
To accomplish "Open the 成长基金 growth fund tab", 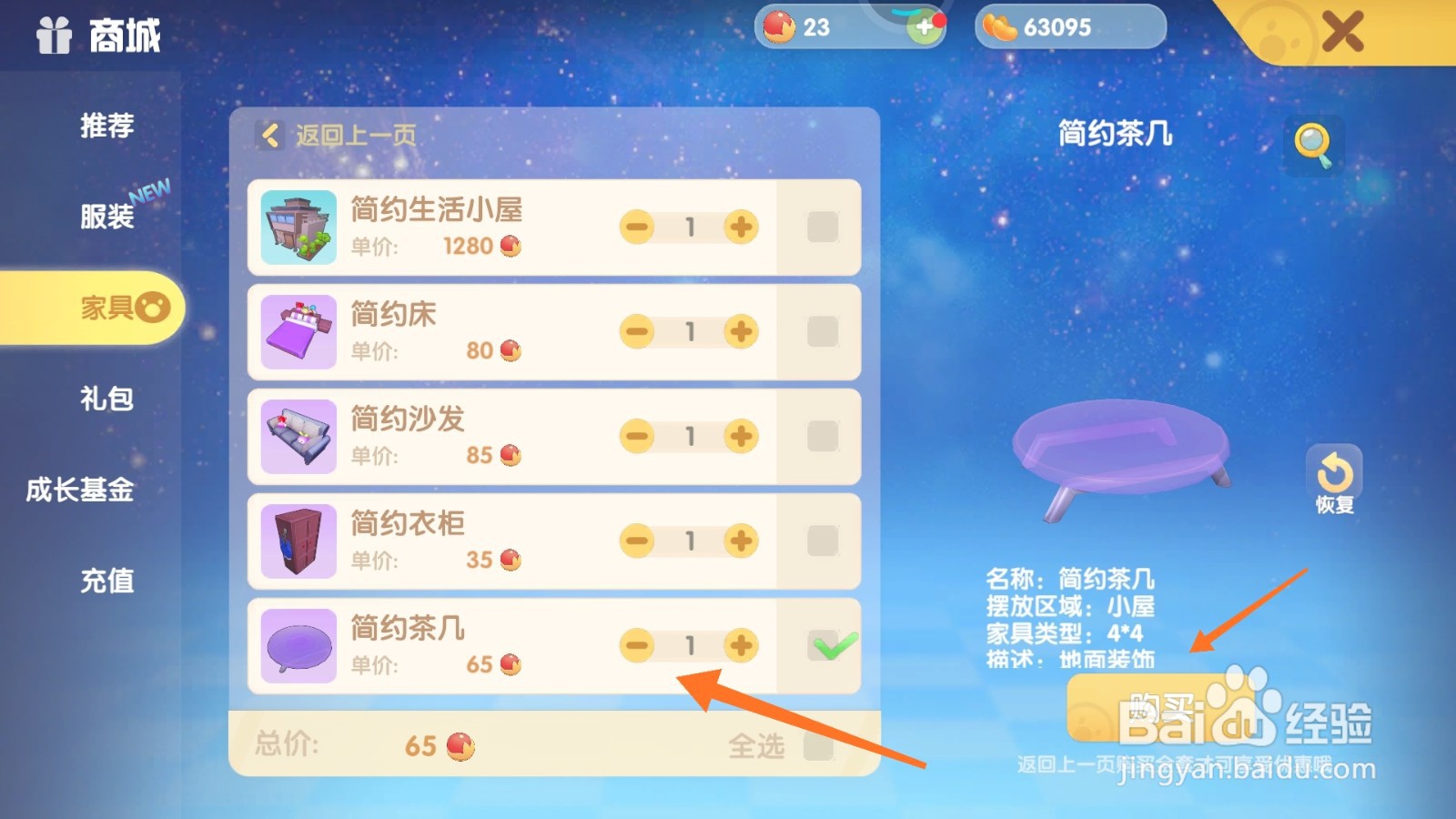I will click(80, 490).
